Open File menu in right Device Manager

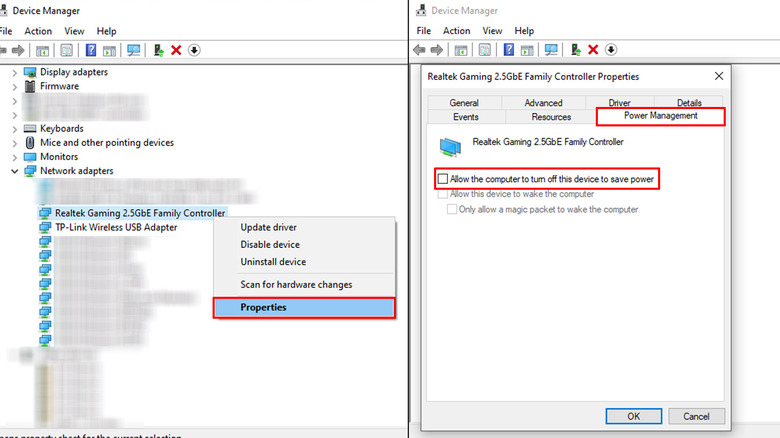click(x=424, y=31)
